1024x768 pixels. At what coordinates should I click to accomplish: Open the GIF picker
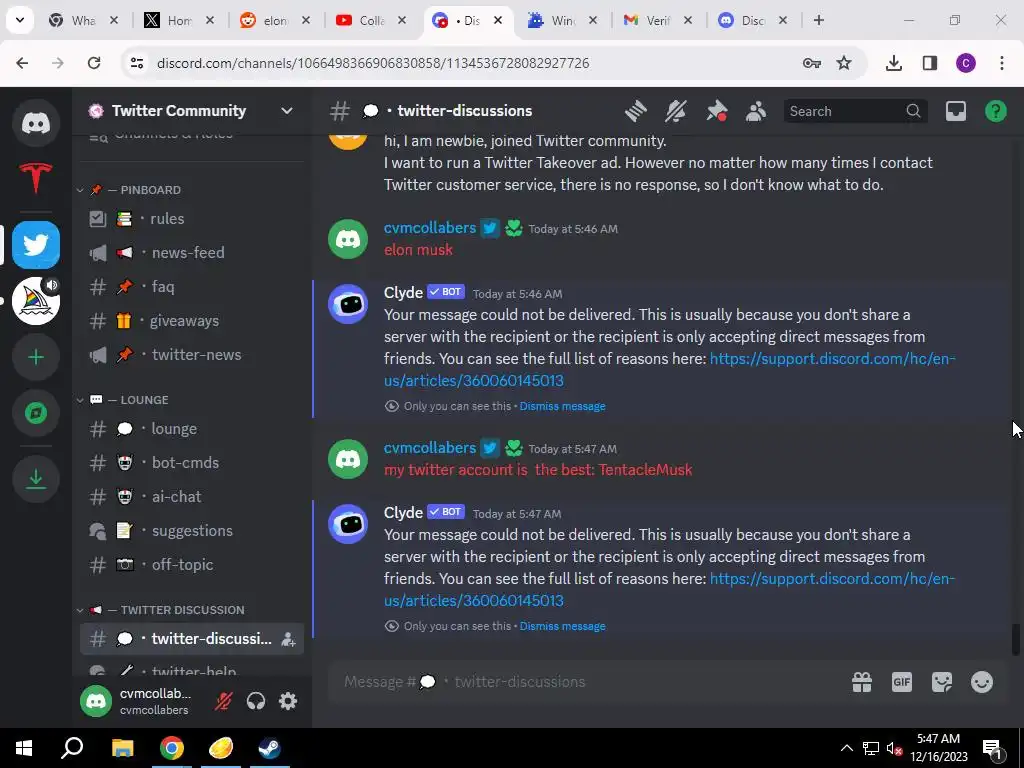click(902, 682)
